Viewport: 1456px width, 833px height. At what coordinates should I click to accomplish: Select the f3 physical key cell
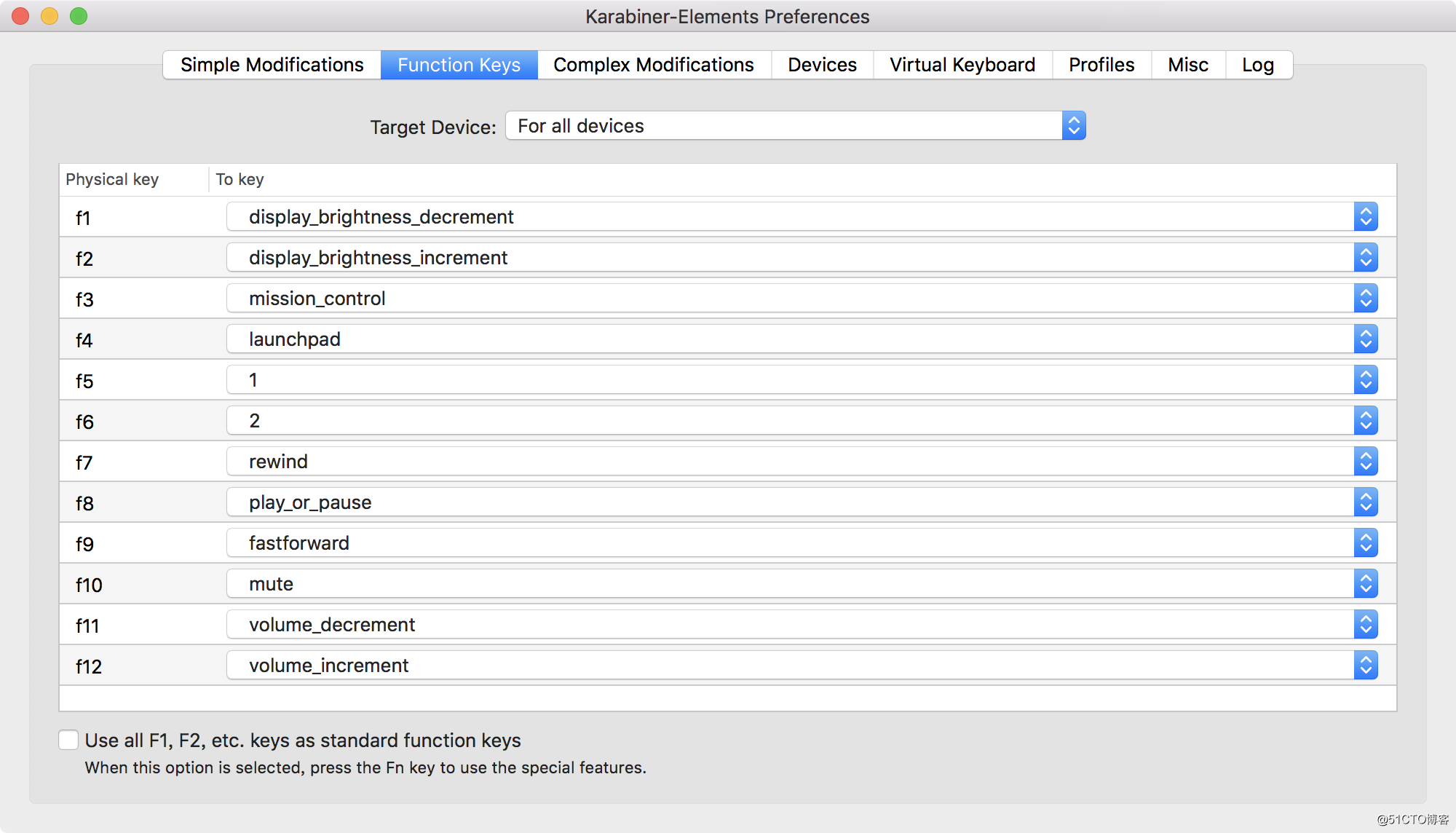point(135,299)
